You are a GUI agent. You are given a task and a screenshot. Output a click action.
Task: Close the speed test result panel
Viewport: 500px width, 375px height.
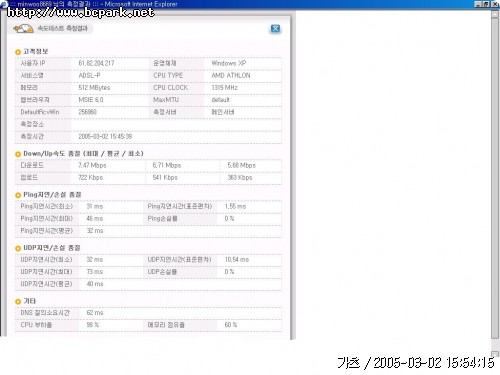tap(275, 29)
